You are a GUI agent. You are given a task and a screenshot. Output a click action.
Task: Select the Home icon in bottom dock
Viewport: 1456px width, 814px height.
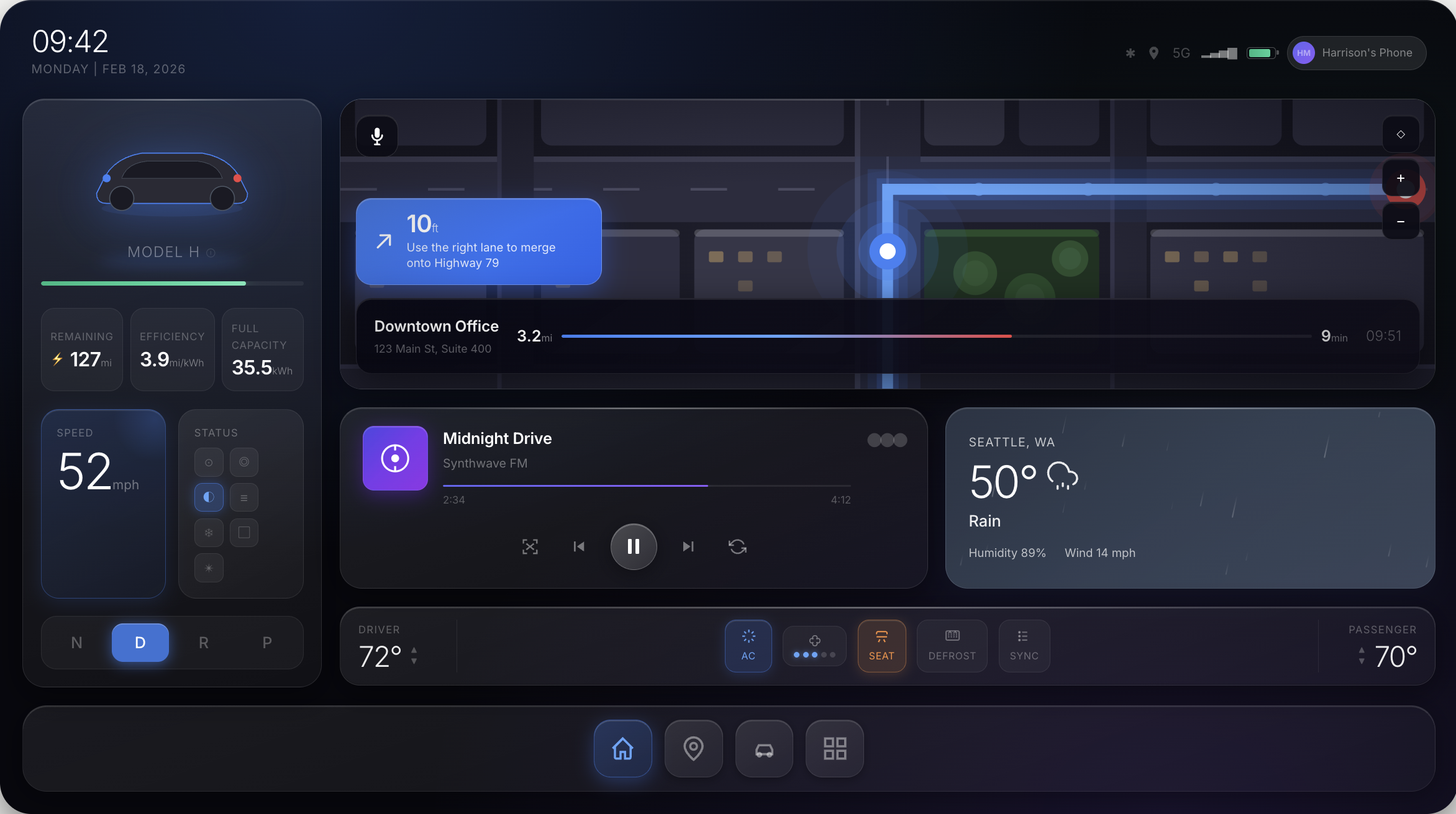coord(622,749)
